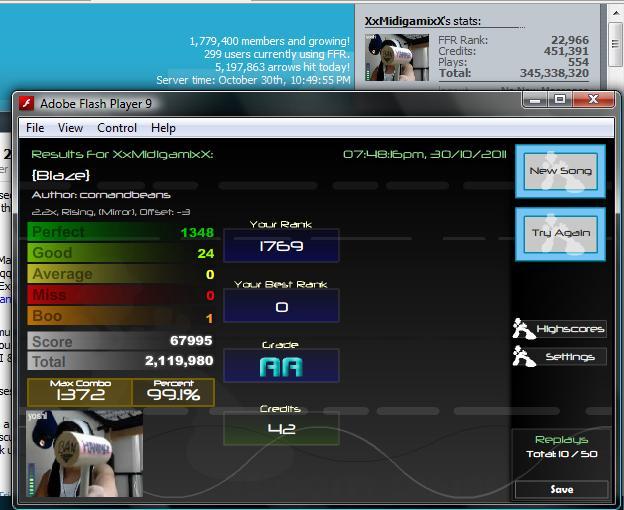The width and height of the screenshot is (624, 510).
Task: Save the replay
Action: (x=562, y=489)
